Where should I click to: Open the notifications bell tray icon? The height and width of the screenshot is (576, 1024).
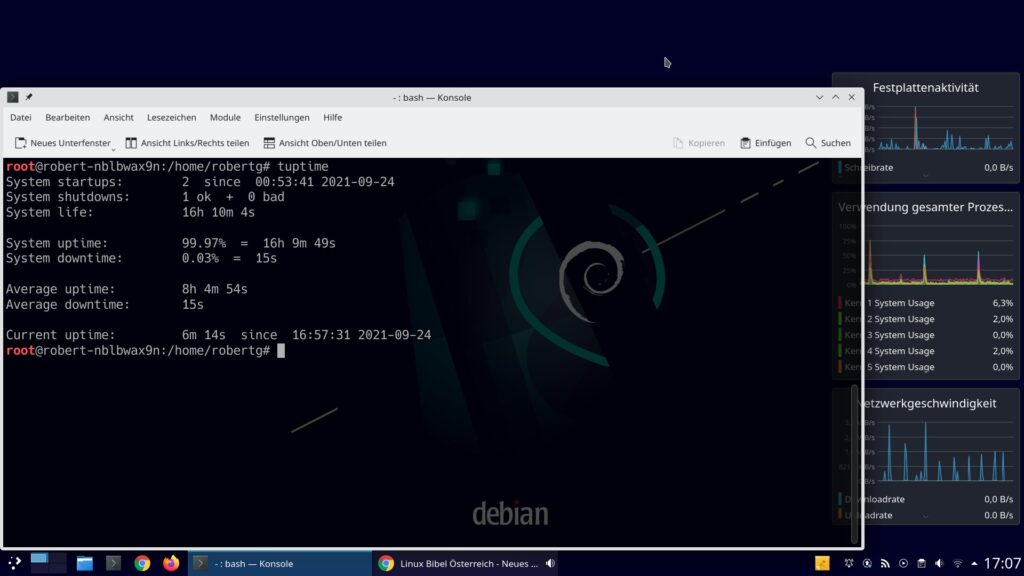848,563
